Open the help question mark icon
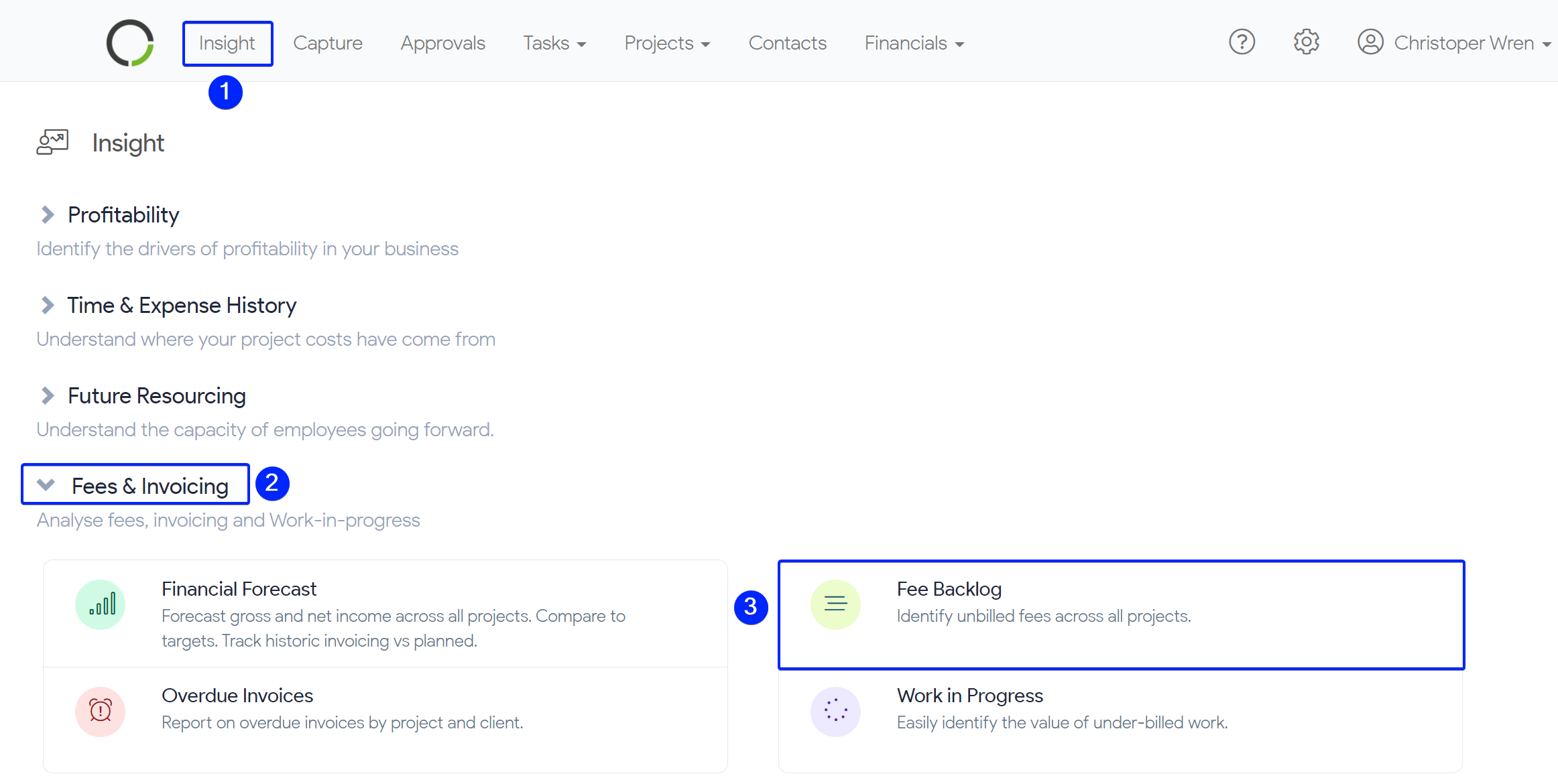The width and height of the screenshot is (1558, 784). (1242, 42)
